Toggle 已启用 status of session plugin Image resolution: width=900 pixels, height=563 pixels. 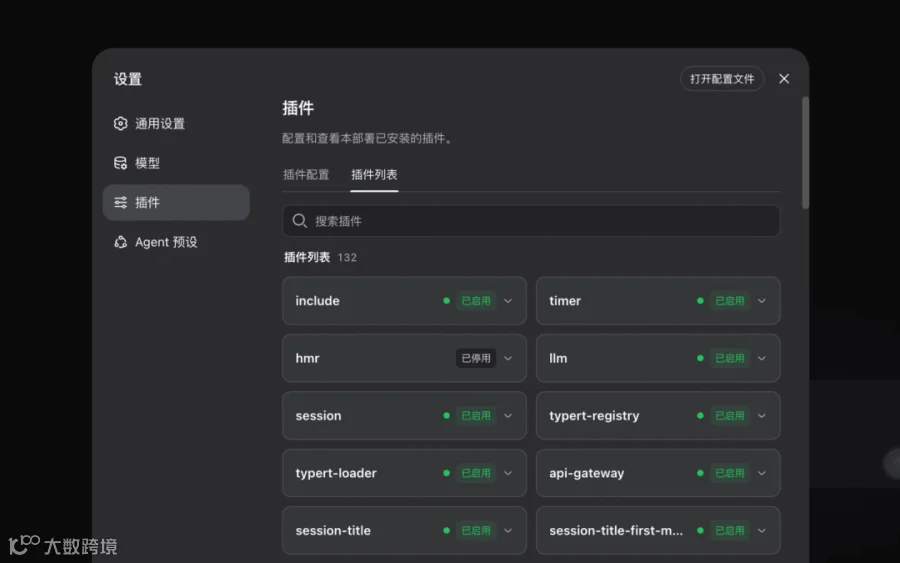coord(476,416)
